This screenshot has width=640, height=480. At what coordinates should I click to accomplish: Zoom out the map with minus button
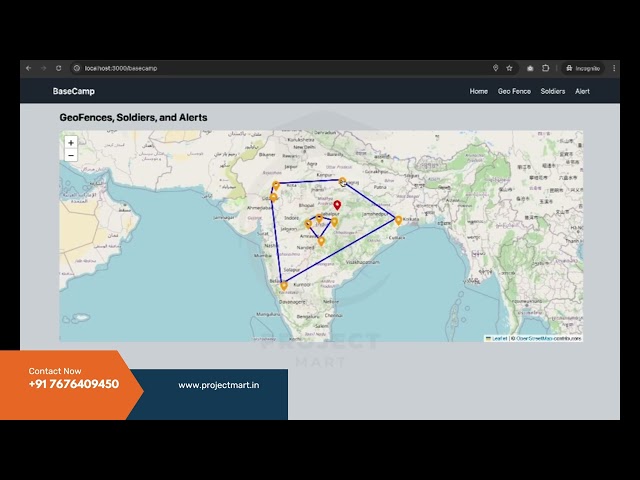pyautogui.click(x=71, y=155)
